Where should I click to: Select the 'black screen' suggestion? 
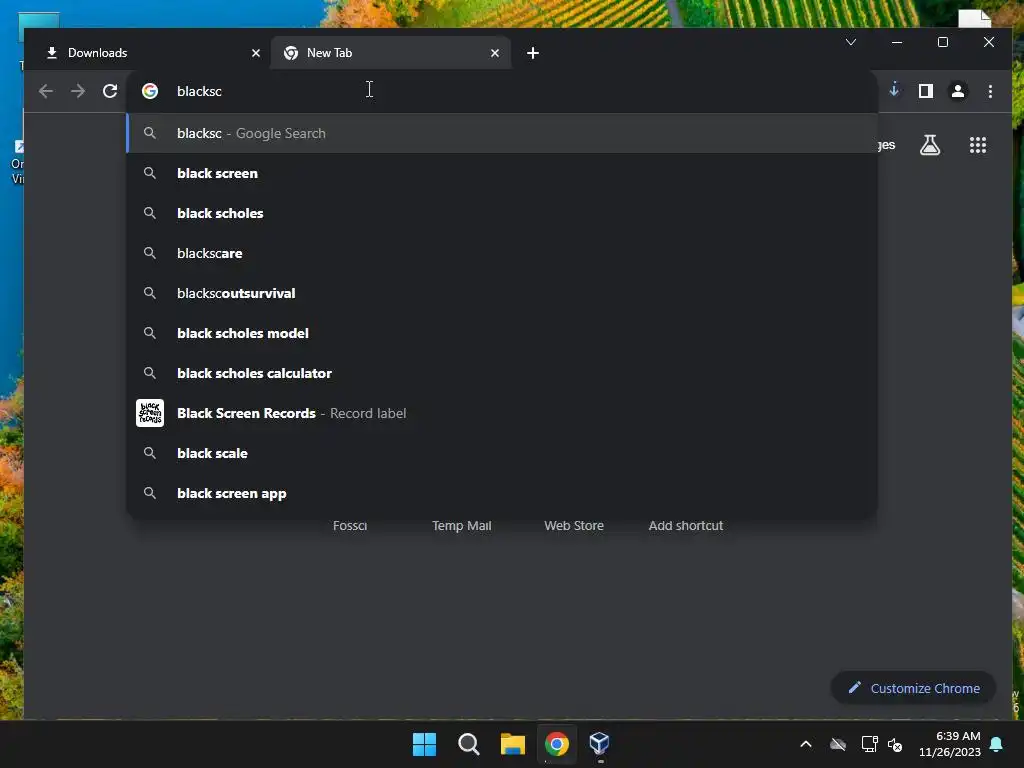tap(502, 173)
